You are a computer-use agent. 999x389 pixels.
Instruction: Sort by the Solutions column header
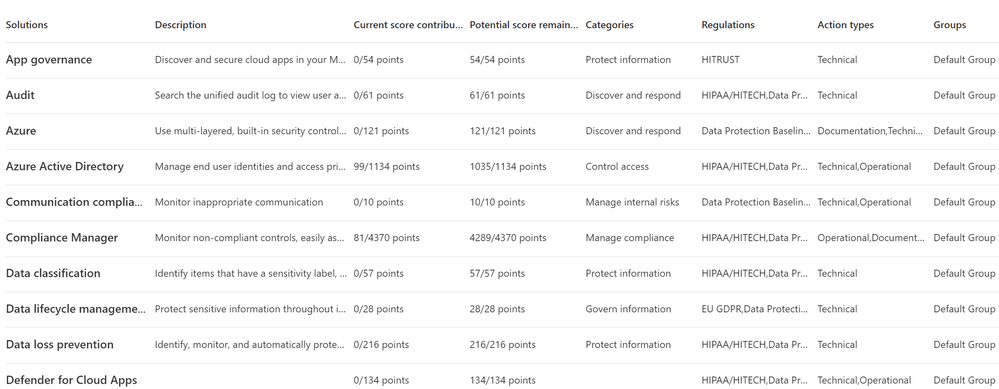(x=27, y=25)
